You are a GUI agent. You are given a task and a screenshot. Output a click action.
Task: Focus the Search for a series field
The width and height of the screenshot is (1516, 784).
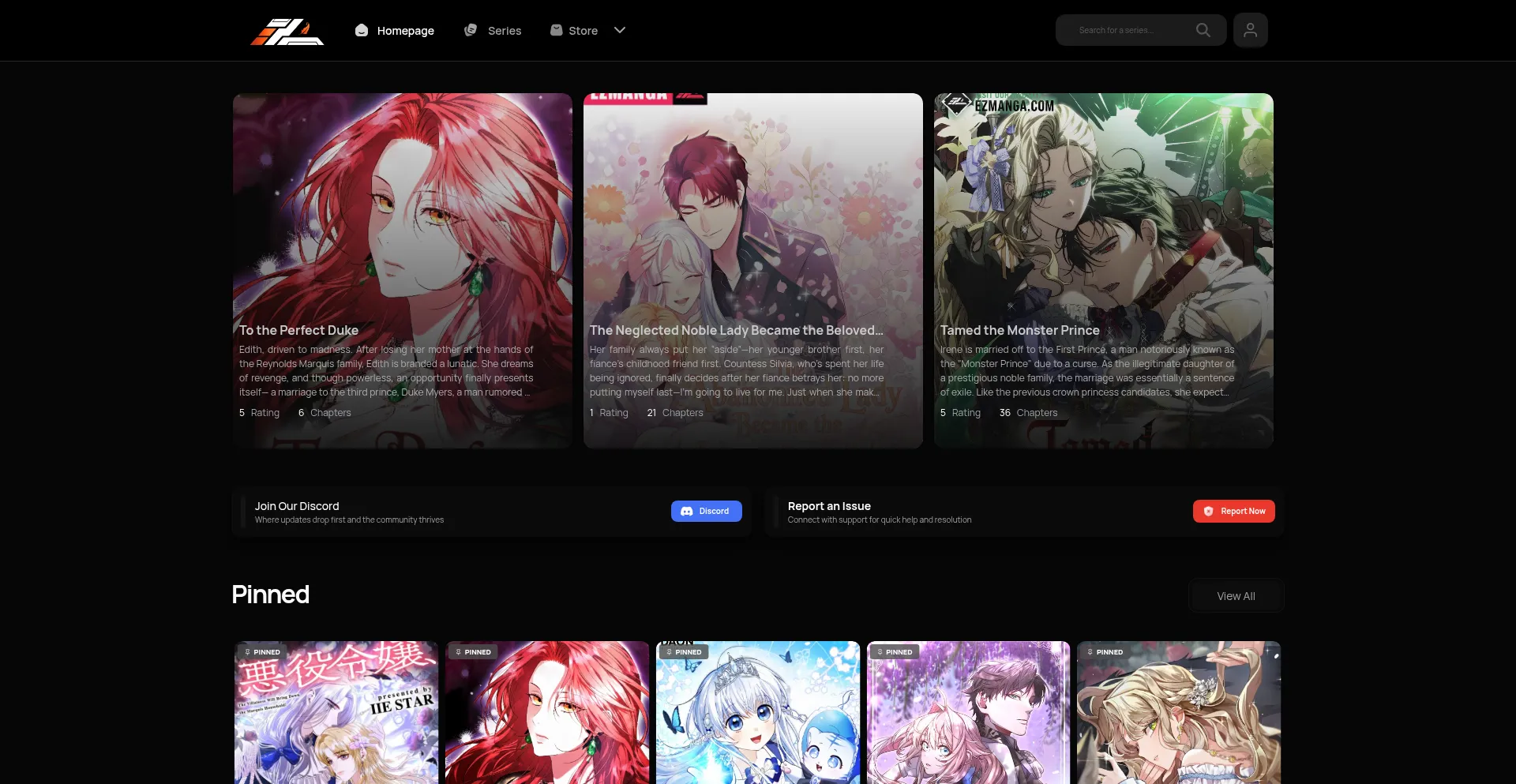[1125, 30]
